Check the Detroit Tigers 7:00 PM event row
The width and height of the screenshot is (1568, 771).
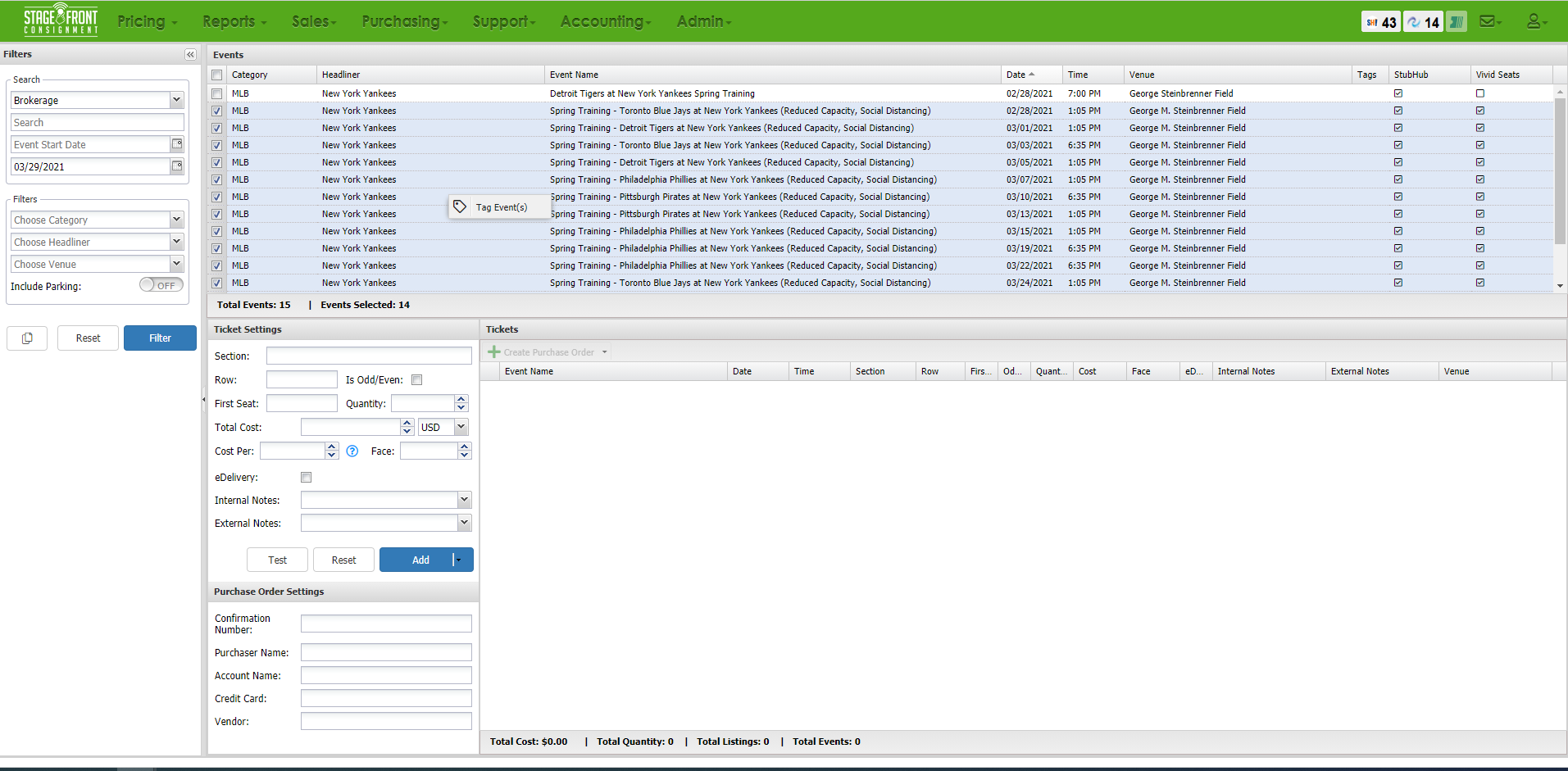[217, 93]
